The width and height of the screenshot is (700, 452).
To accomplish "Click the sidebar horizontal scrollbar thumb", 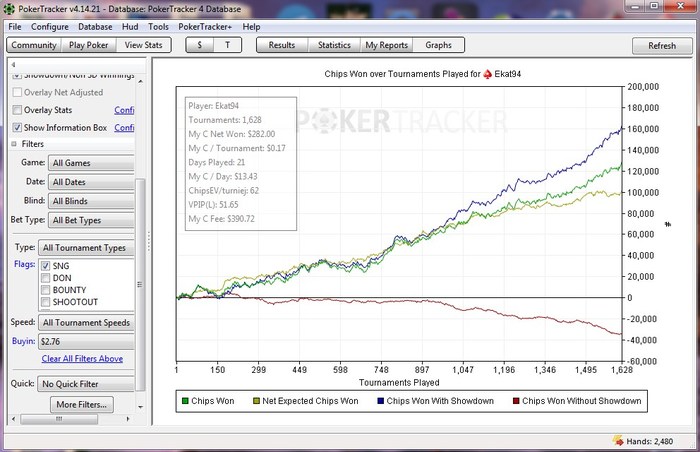I will pyautogui.click(x=59, y=419).
